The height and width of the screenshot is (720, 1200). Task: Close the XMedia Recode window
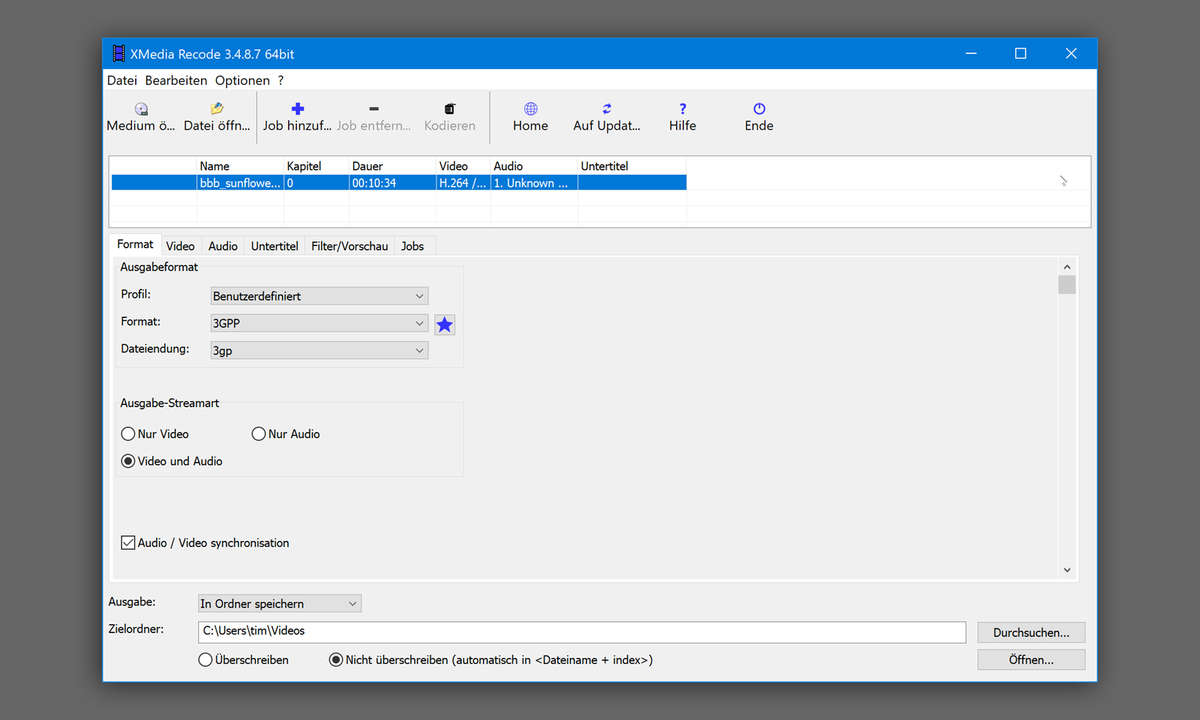coord(1071,53)
